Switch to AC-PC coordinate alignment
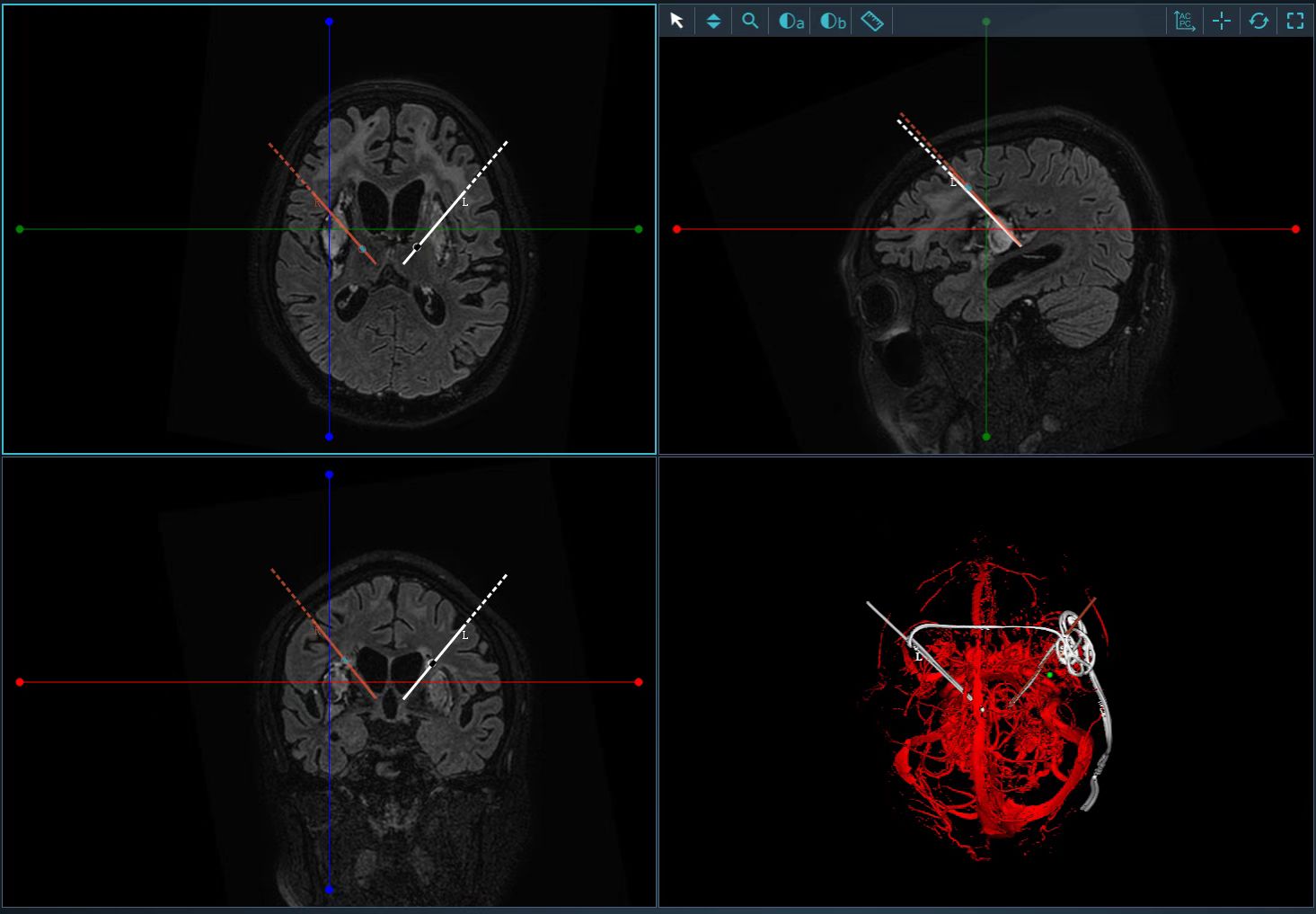The height and width of the screenshot is (914, 1316). point(1185,21)
